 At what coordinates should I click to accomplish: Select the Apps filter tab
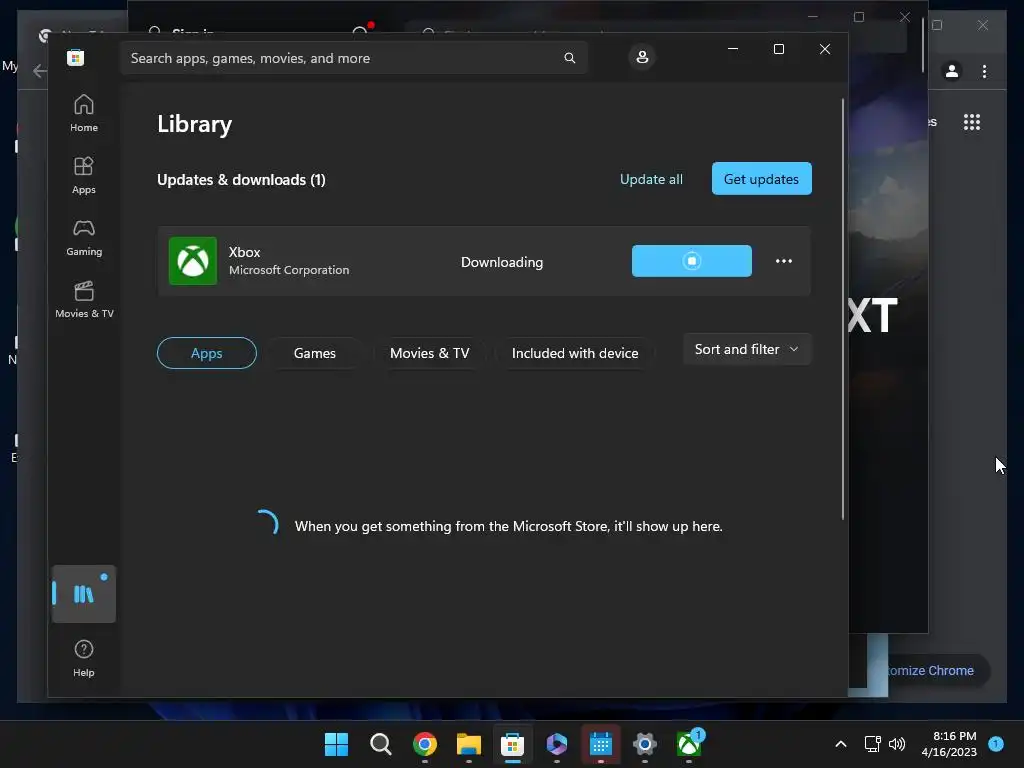(x=206, y=353)
